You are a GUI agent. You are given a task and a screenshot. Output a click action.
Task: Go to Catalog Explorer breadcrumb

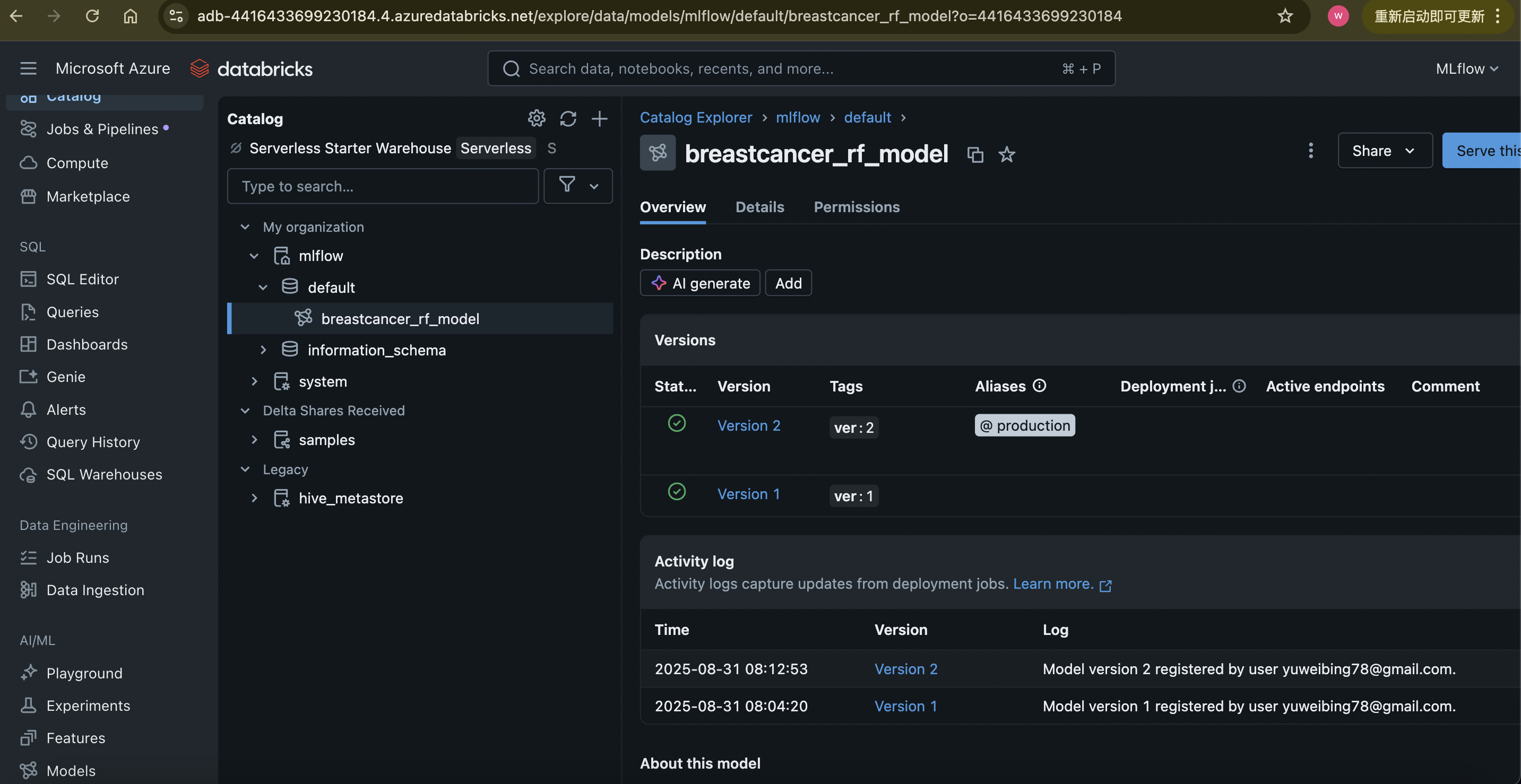696,117
